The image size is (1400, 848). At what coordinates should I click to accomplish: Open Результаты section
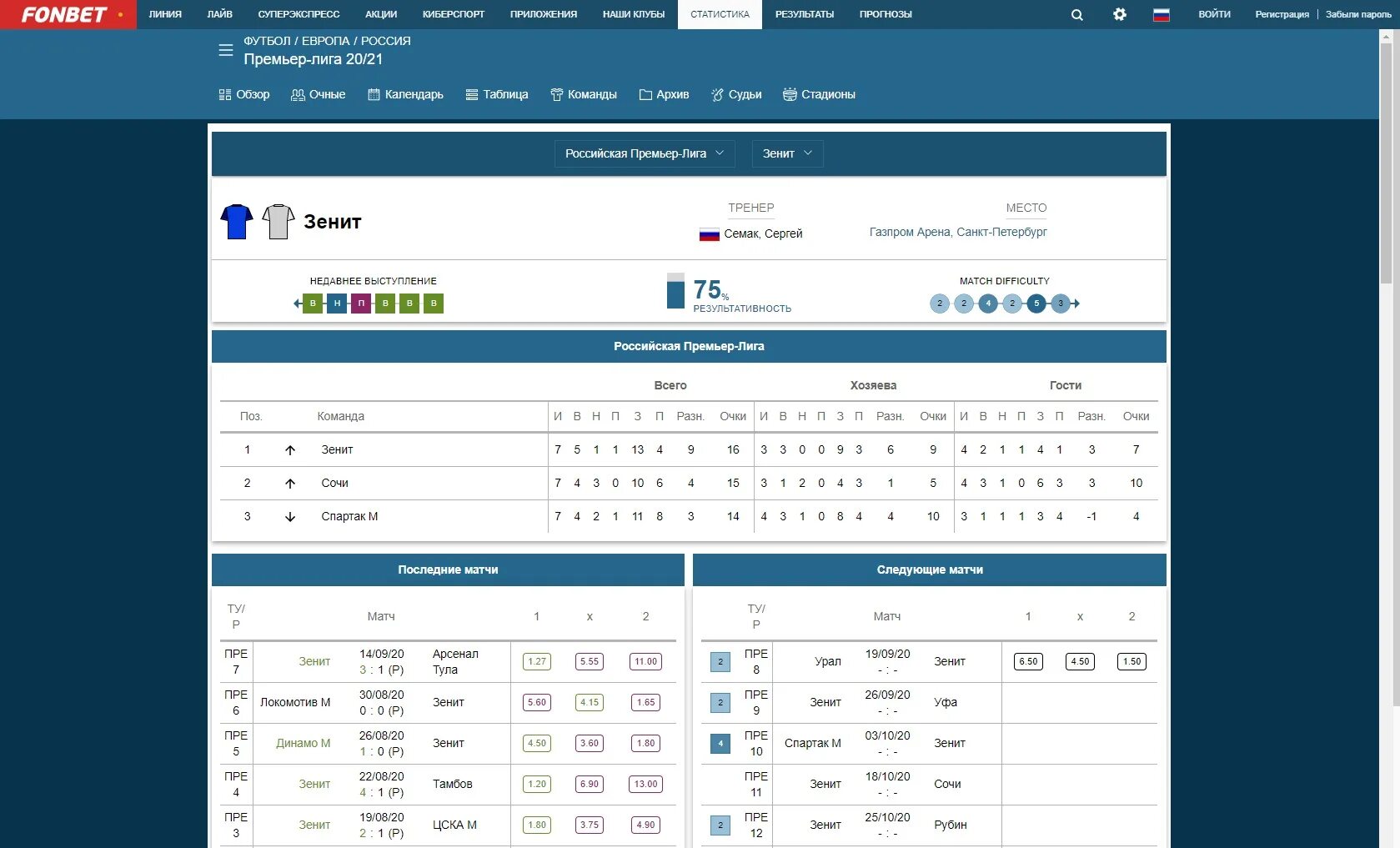(805, 14)
